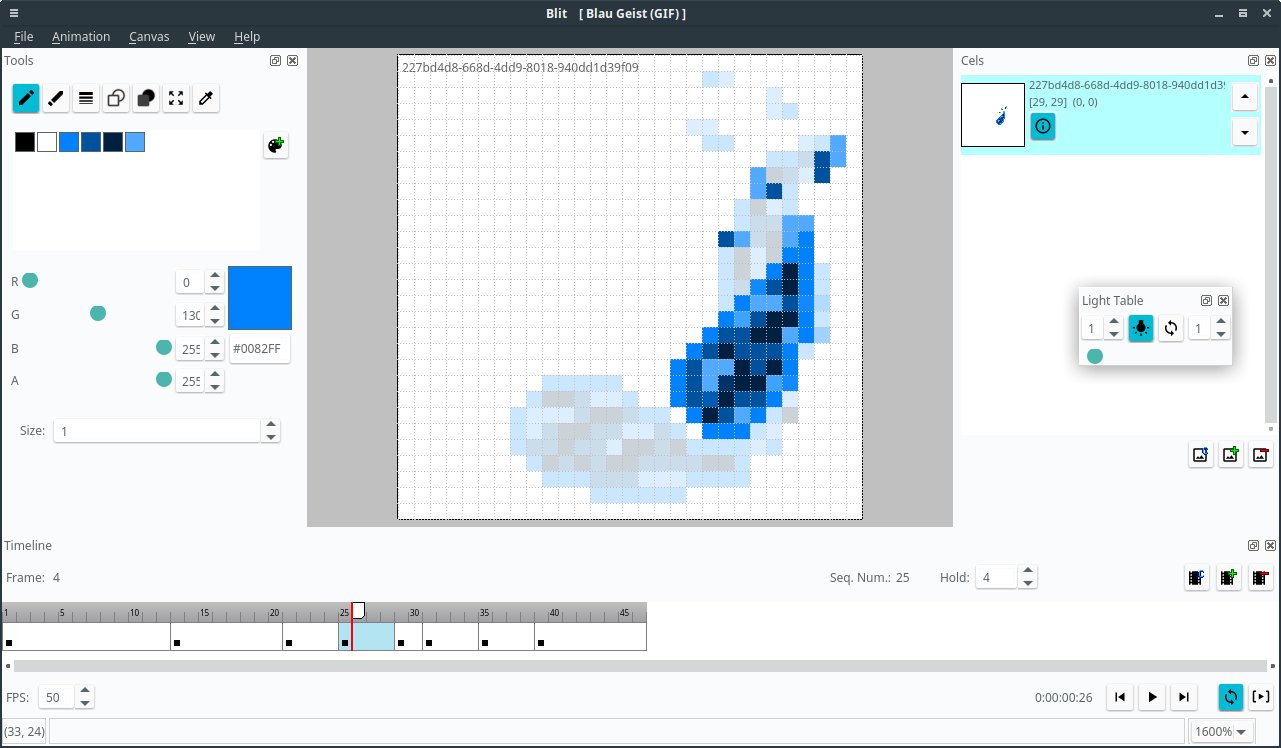Select the Pencil drawing tool

coord(26,98)
